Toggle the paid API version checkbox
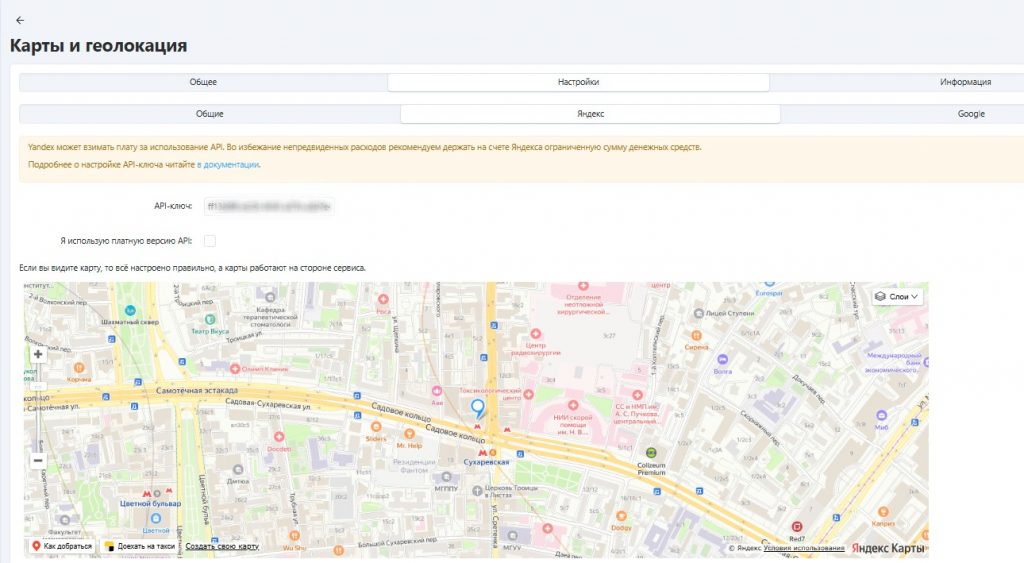Screen dimensions: 1024x563 pos(210,241)
